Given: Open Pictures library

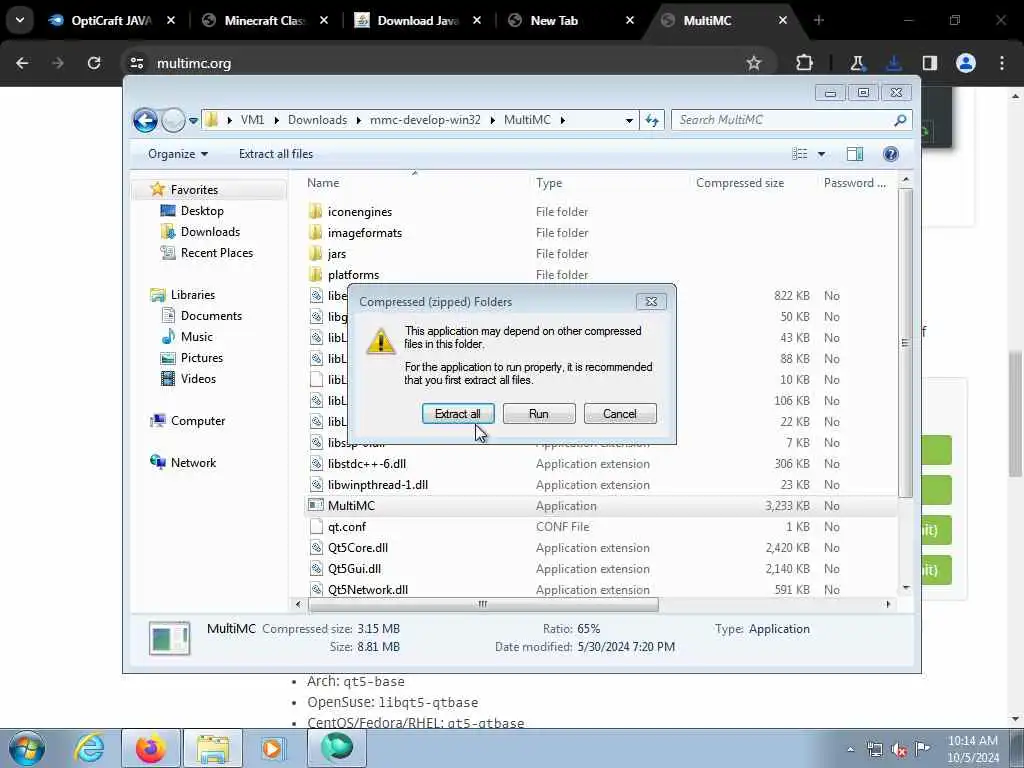Looking at the screenshot, I should 202,357.
